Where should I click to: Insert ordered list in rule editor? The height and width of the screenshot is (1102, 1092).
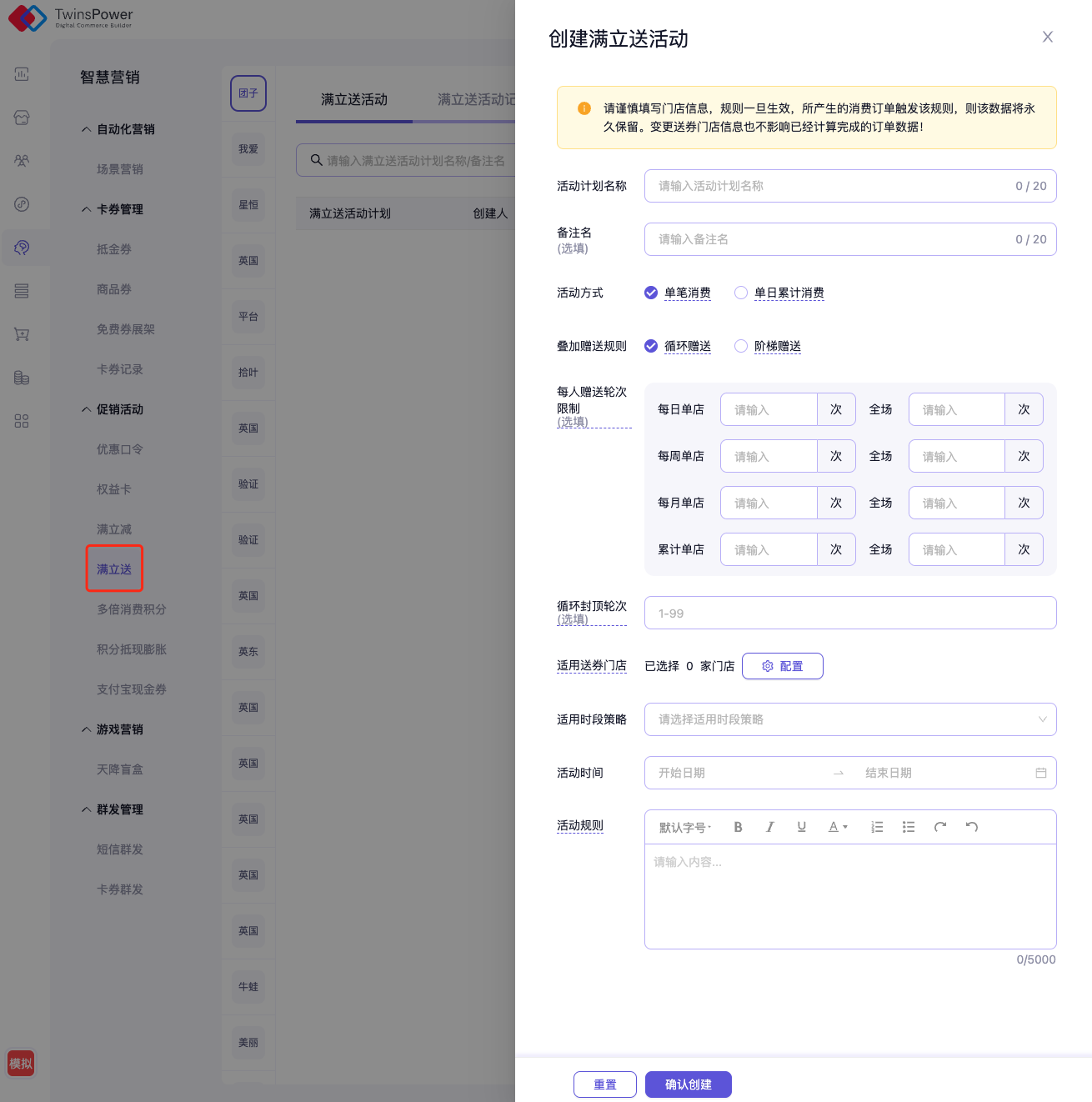[x=877, y=827]
